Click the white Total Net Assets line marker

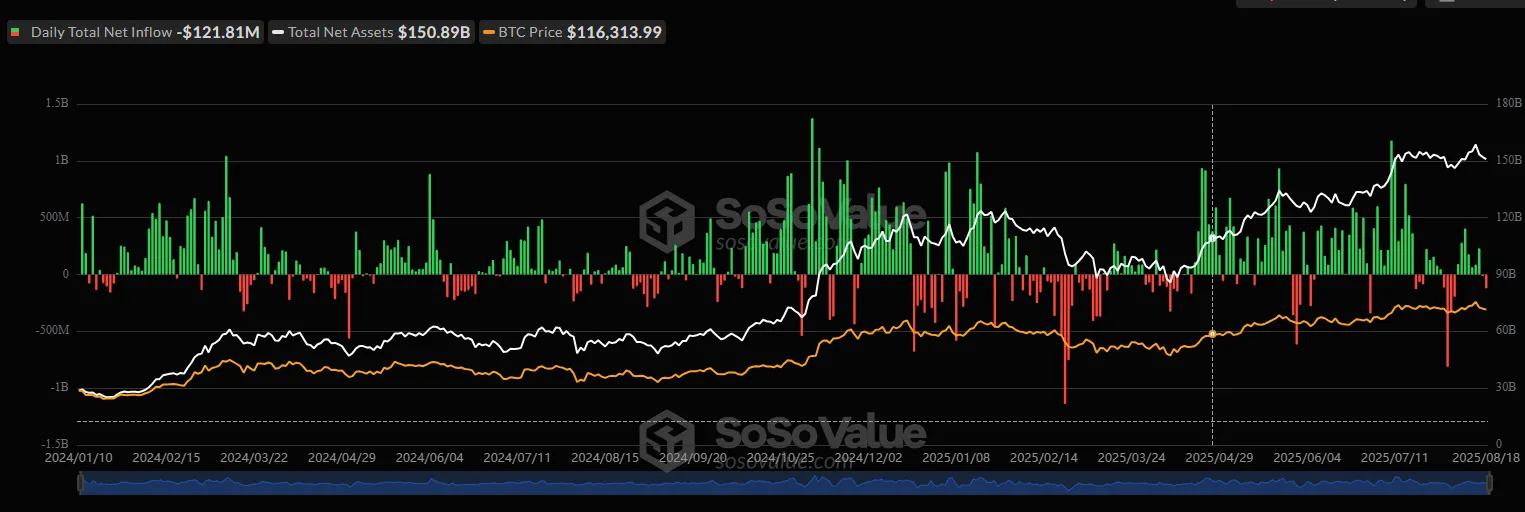coord(278,32)
